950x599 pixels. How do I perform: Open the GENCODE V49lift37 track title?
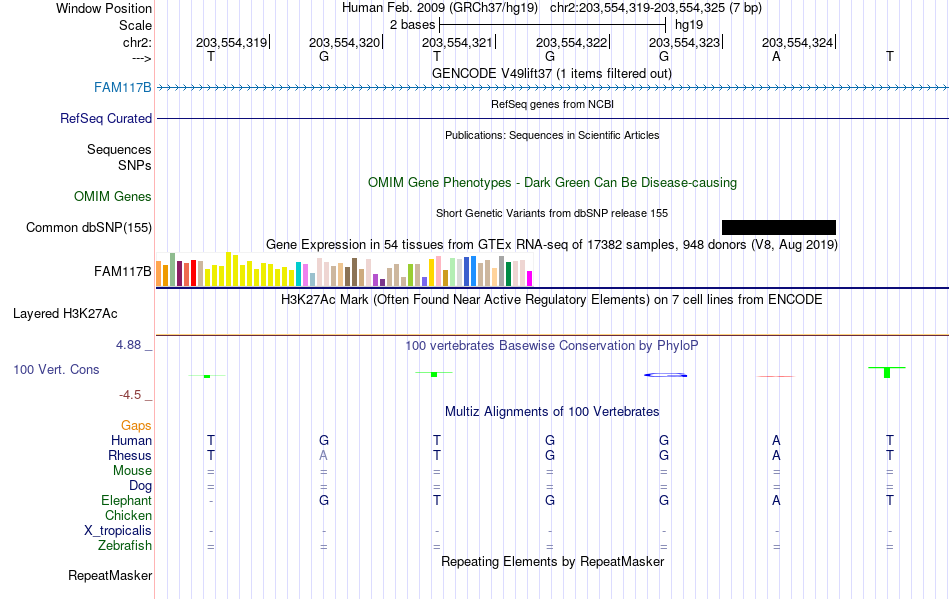[552, 74]
